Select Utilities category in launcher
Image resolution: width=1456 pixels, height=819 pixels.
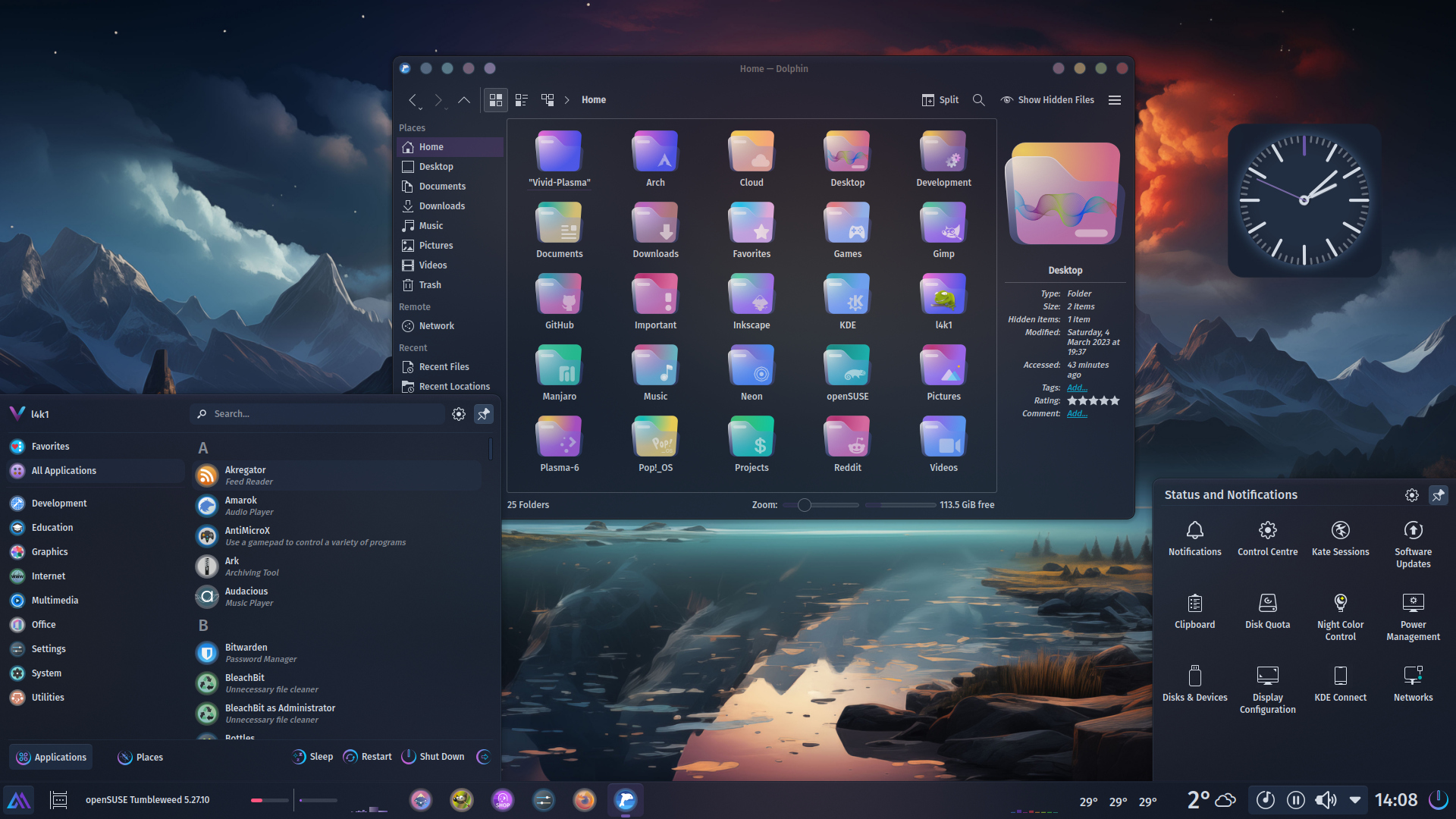click(x=96, y=698)
